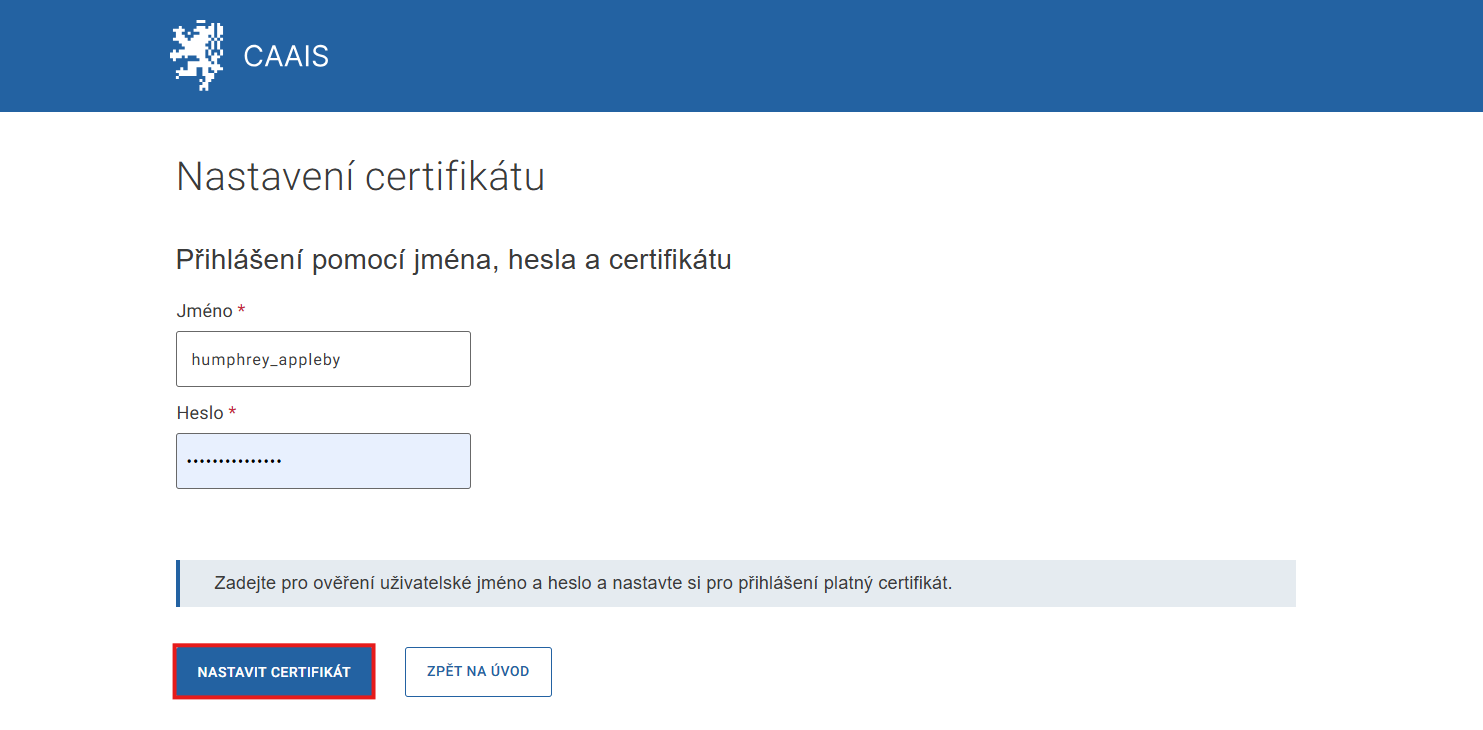
Task: Click the Heslo field label
Action: [200, 413]
